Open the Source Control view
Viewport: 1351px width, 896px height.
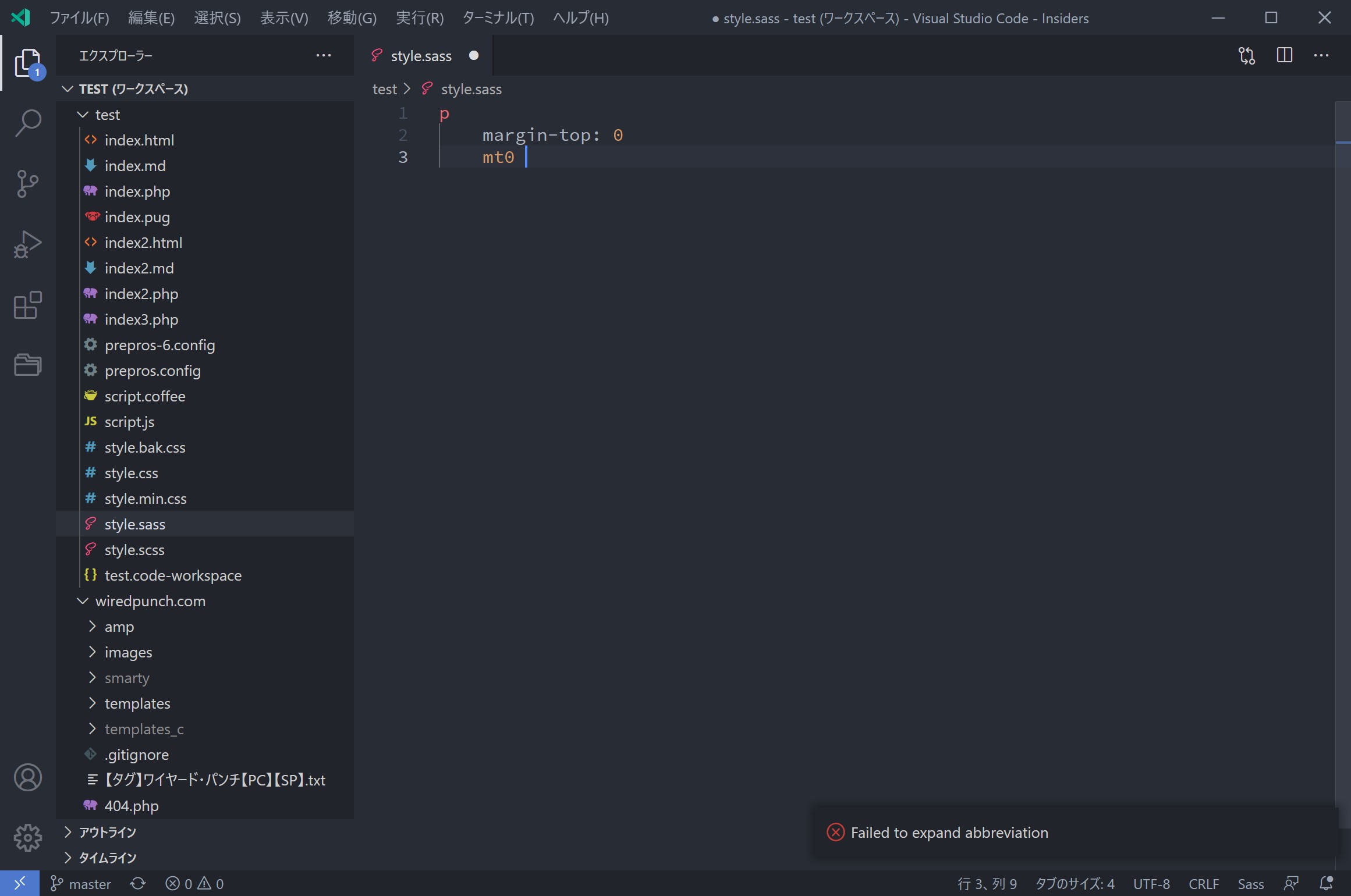[x=27, y=183]
